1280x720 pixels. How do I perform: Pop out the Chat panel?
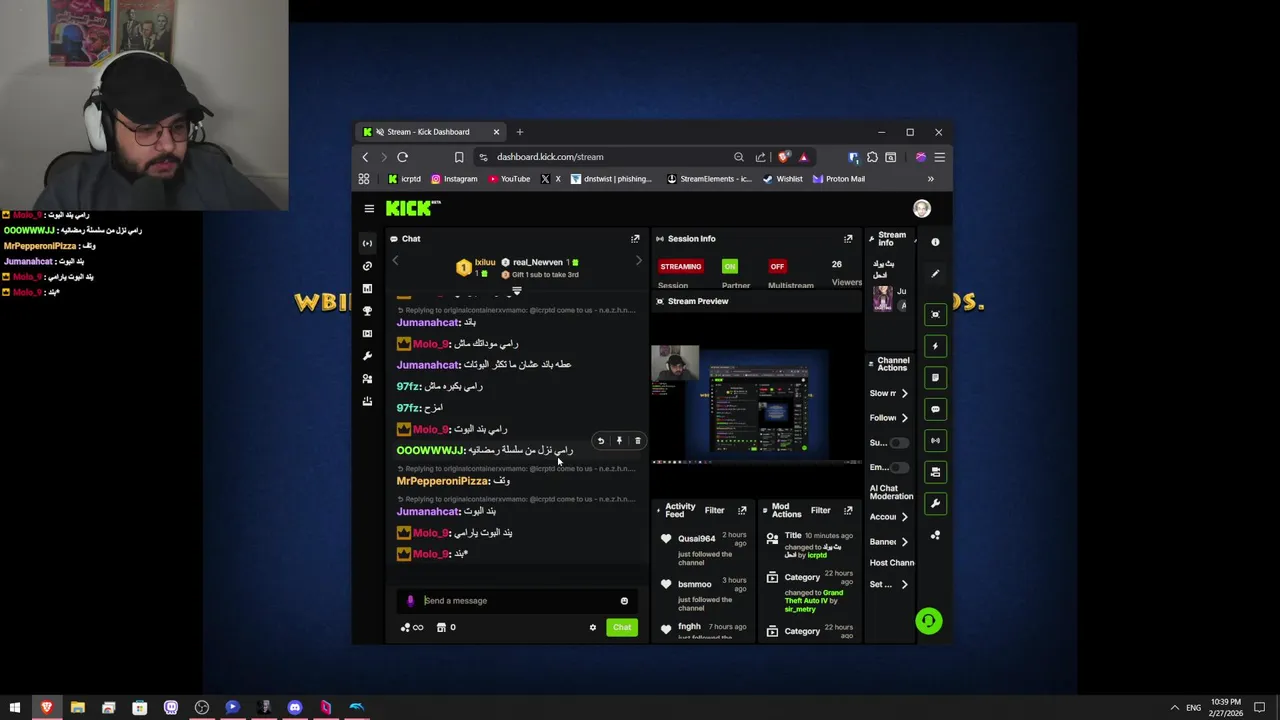click(635, 239)
